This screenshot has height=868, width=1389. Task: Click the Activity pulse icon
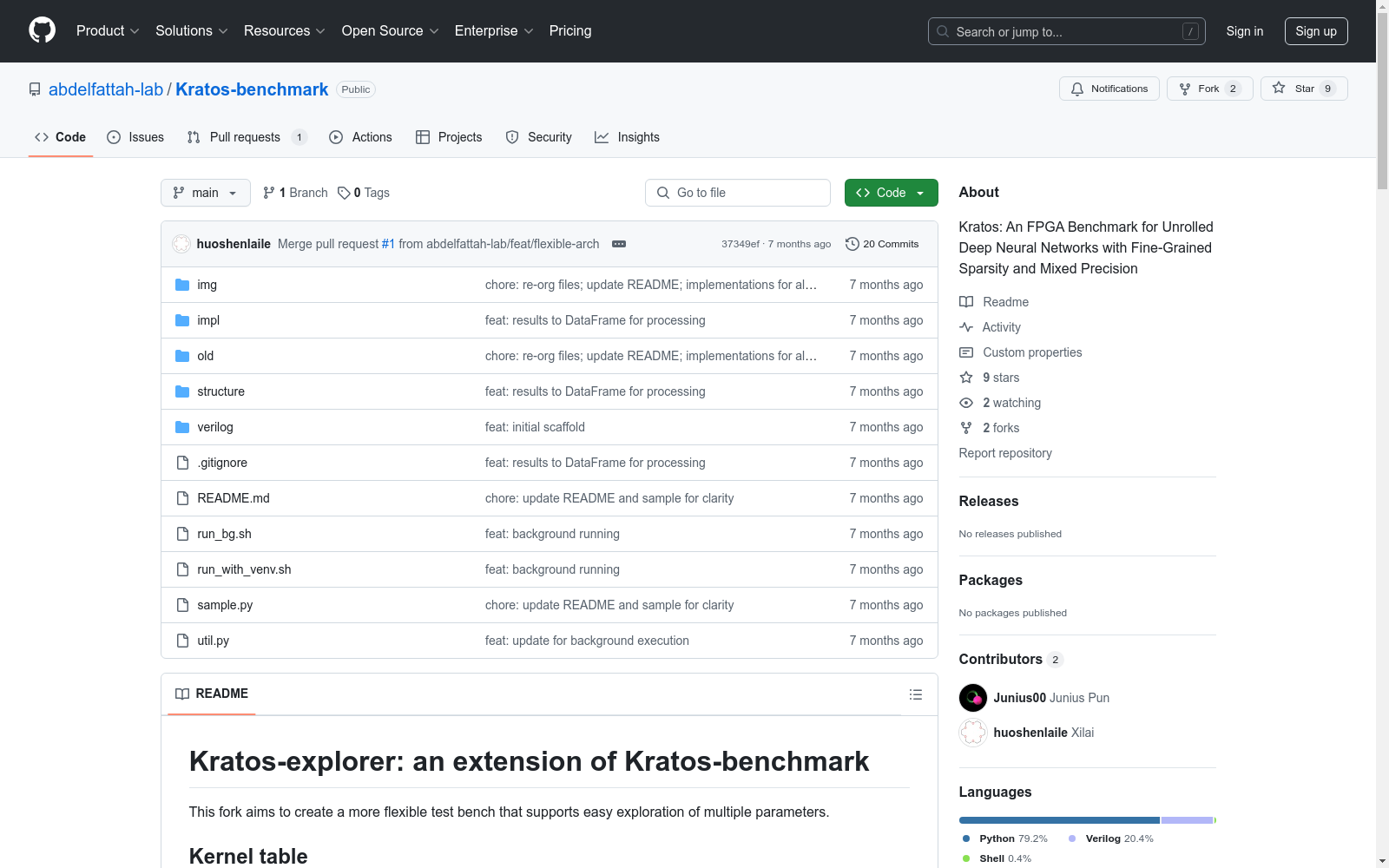[966, 327]
